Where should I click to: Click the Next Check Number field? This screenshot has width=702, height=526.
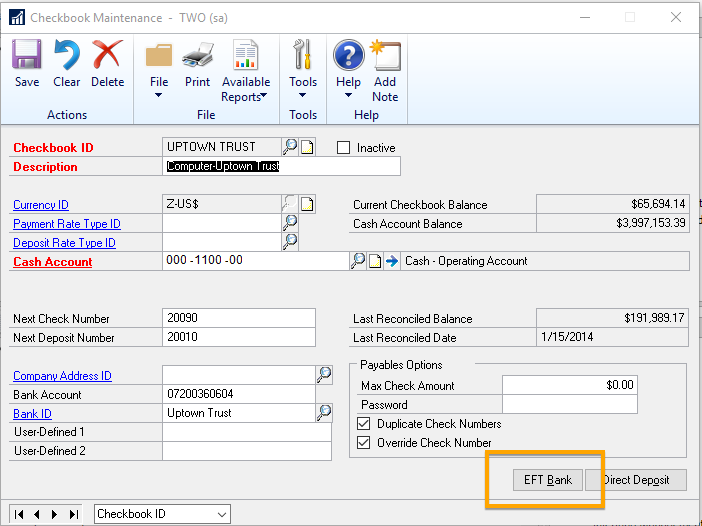click(x=239, y=318)
